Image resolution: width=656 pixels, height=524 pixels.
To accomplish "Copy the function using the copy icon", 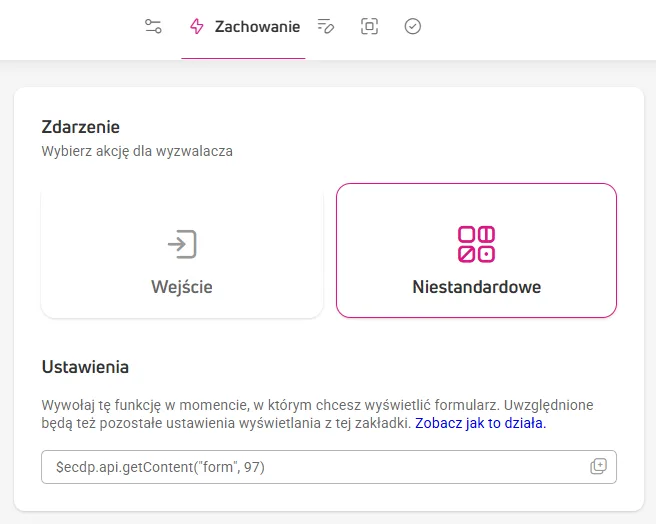I will (598, 466).
